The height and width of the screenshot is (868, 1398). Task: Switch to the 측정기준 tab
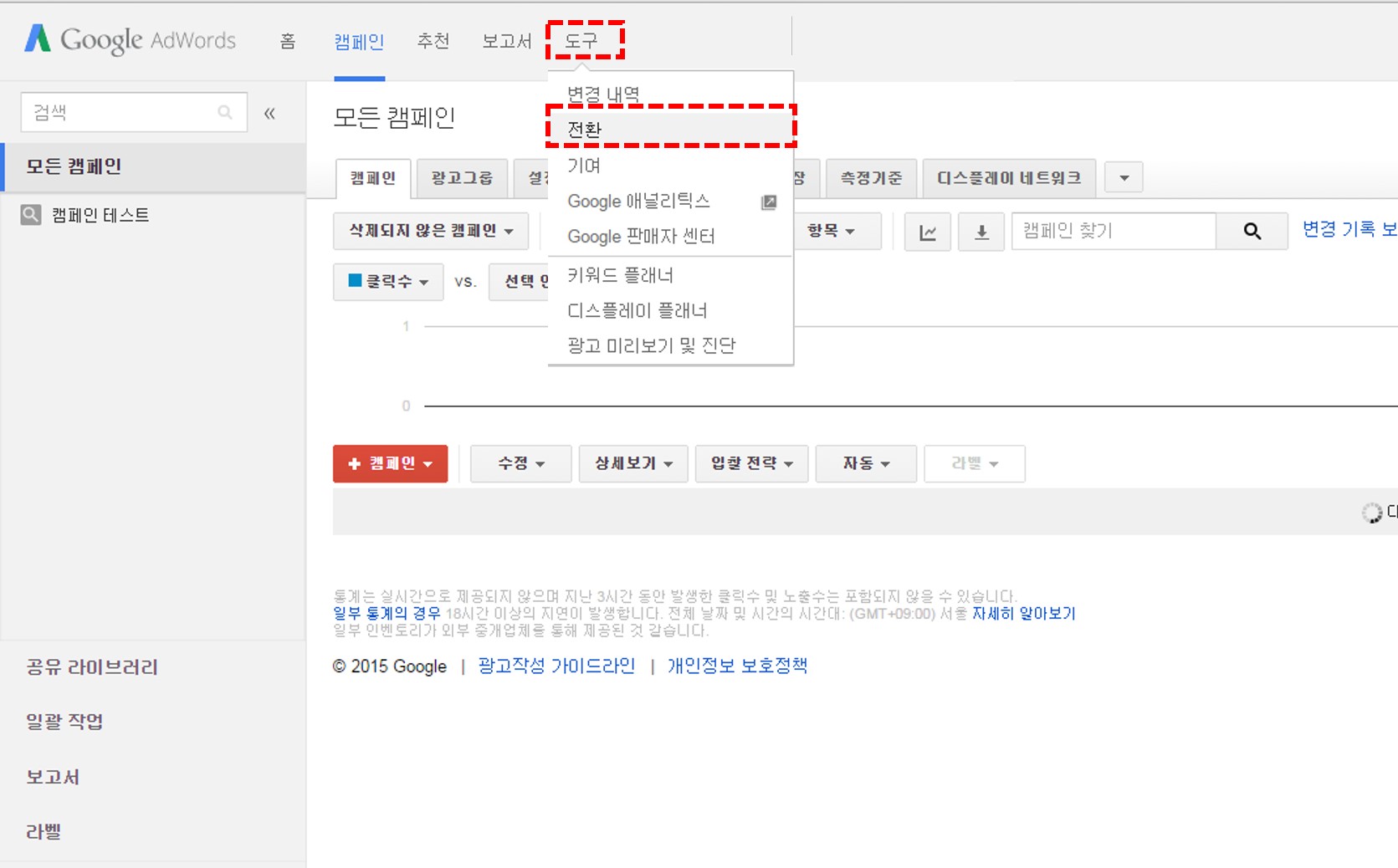tap(872, 178)
